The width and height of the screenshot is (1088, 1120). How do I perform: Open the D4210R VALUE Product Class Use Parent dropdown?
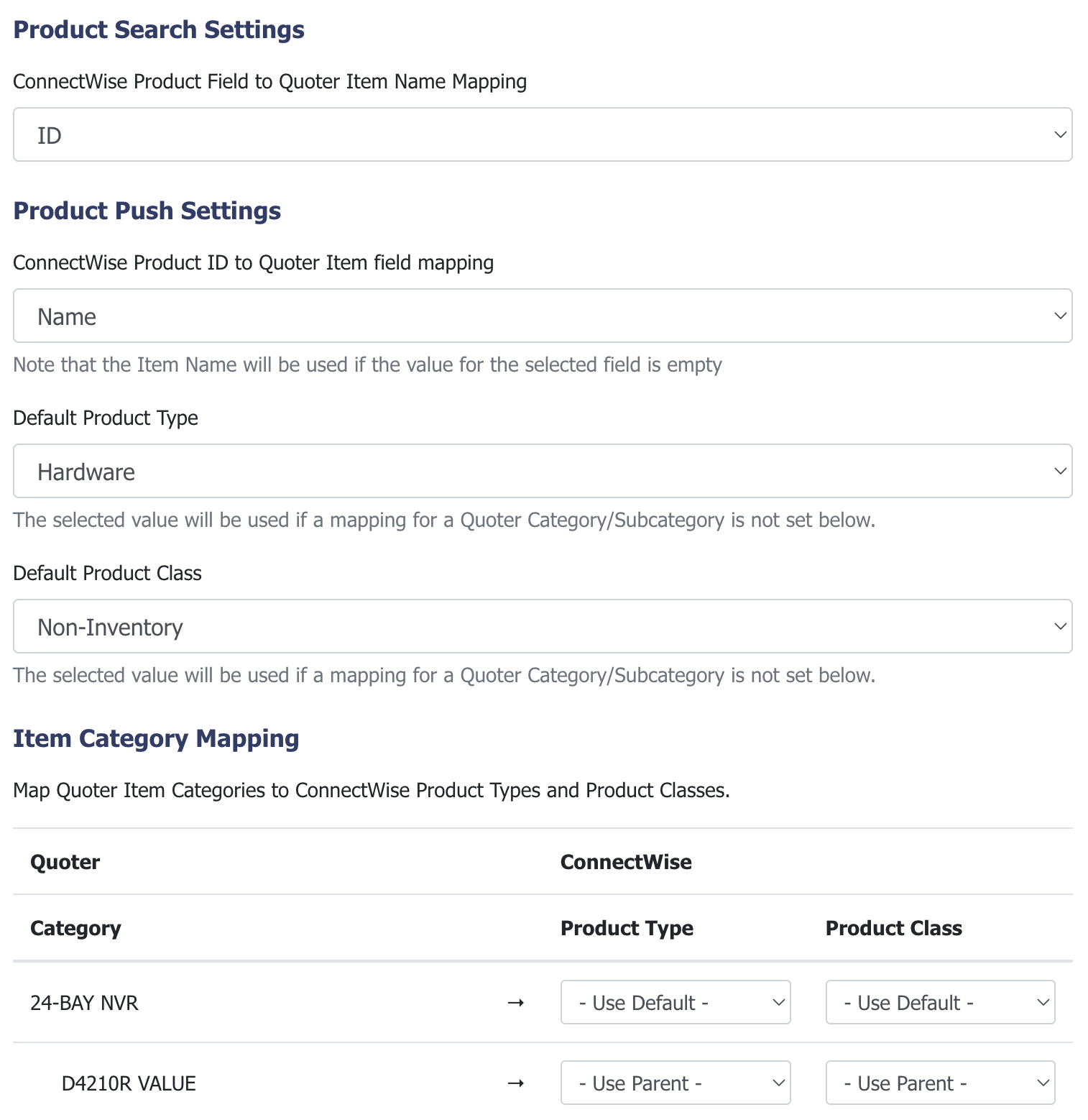(x=940, y=1083)
